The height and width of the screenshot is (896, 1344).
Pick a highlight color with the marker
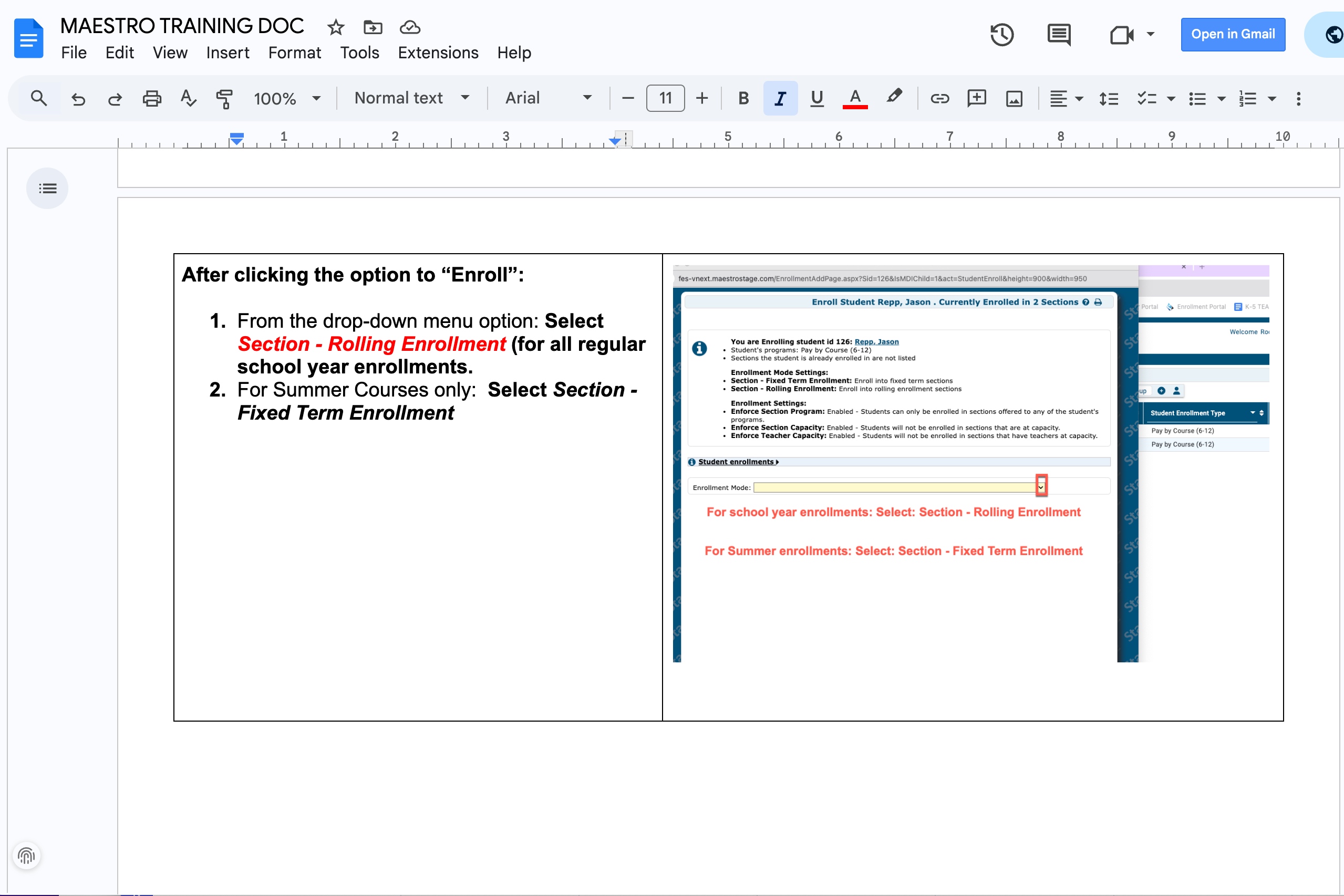pyautogui.click(x=894, y=97)
